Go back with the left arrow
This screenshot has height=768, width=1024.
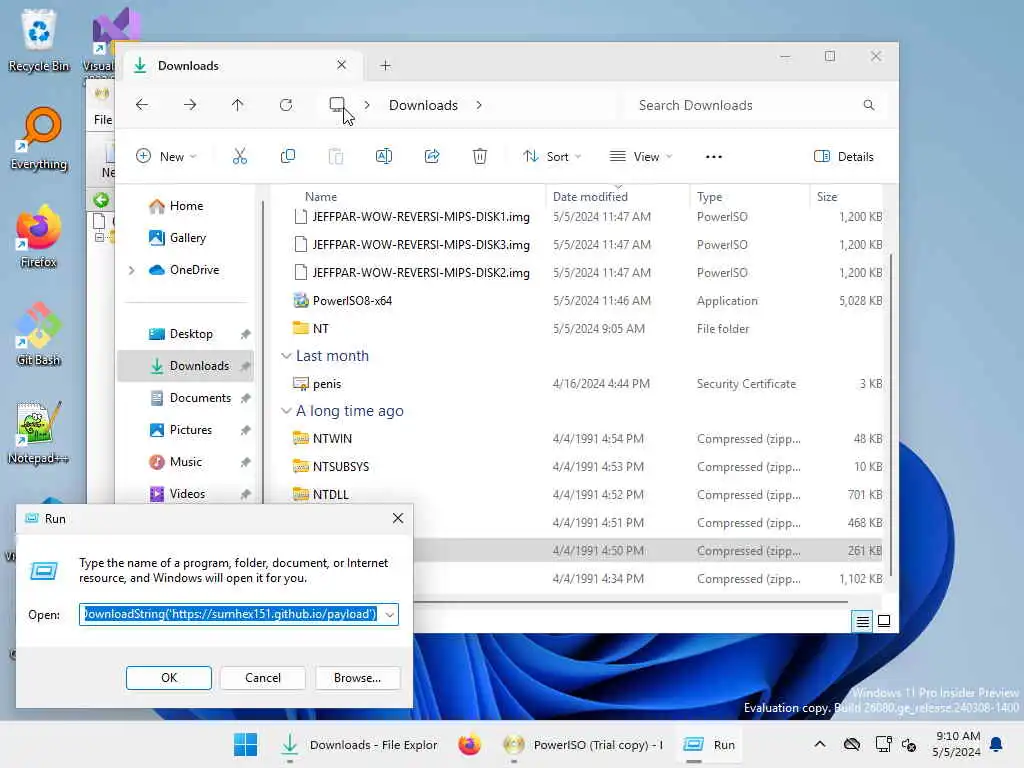tap(142, 104)
